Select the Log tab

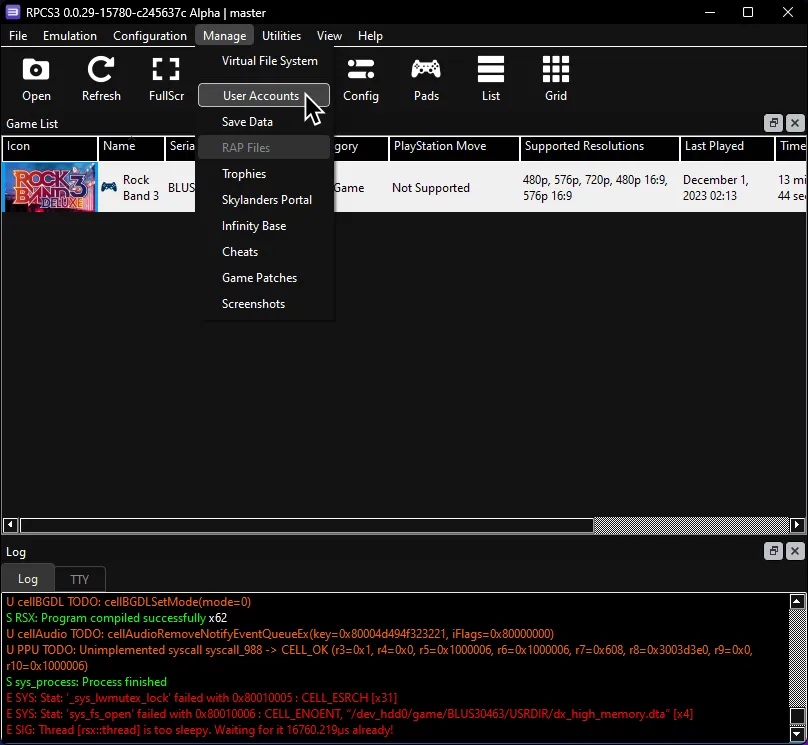pyautogui.click(x=27, y=578)
